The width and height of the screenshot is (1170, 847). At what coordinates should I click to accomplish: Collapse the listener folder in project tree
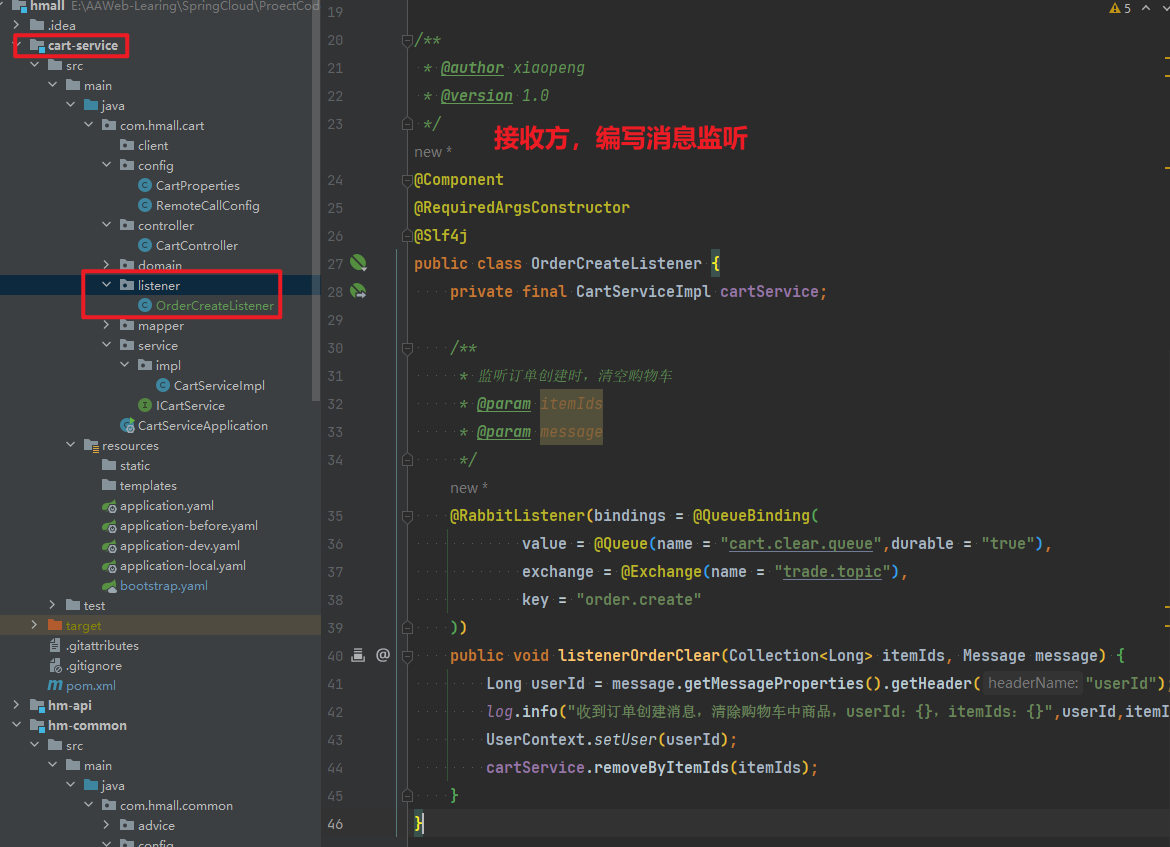(107, 285)
